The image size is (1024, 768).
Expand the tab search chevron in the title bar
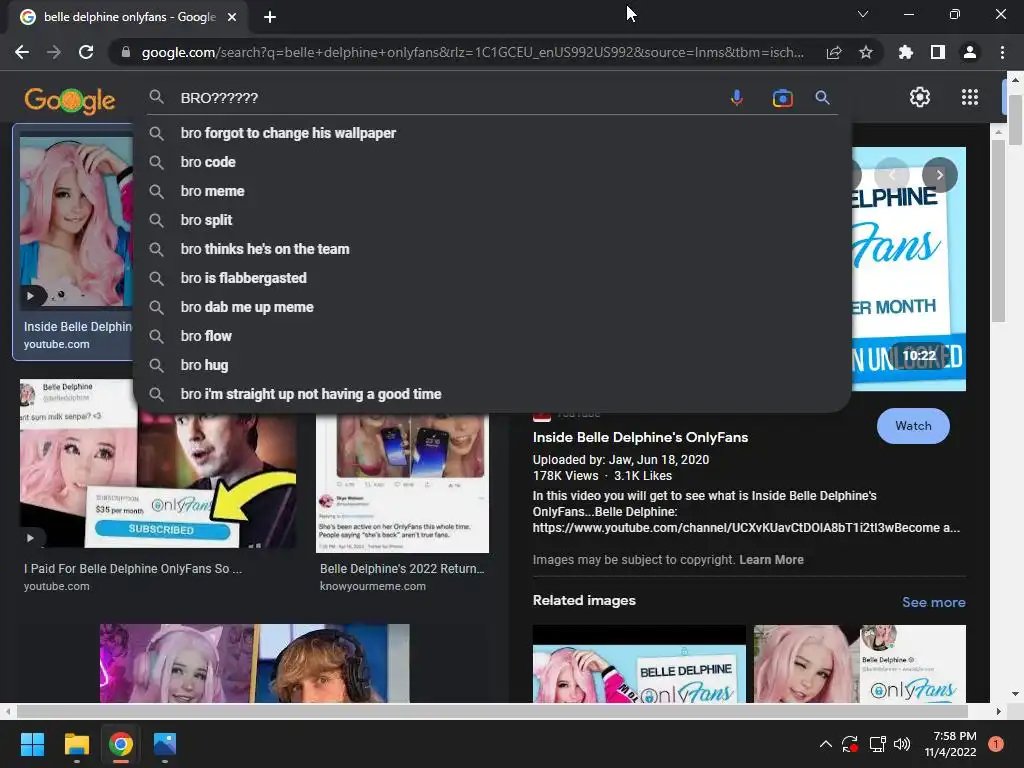pos(863,14)
